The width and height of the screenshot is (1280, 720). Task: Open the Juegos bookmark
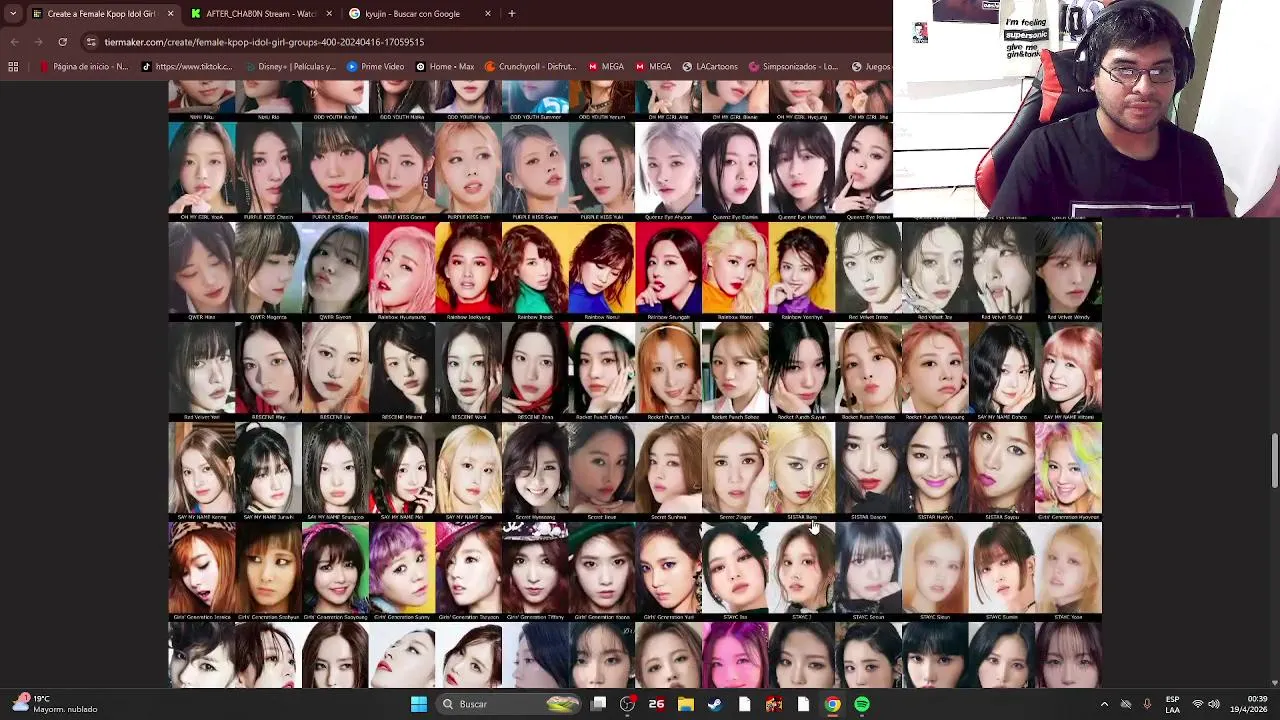pyautogui.click(x=871, y=67)
